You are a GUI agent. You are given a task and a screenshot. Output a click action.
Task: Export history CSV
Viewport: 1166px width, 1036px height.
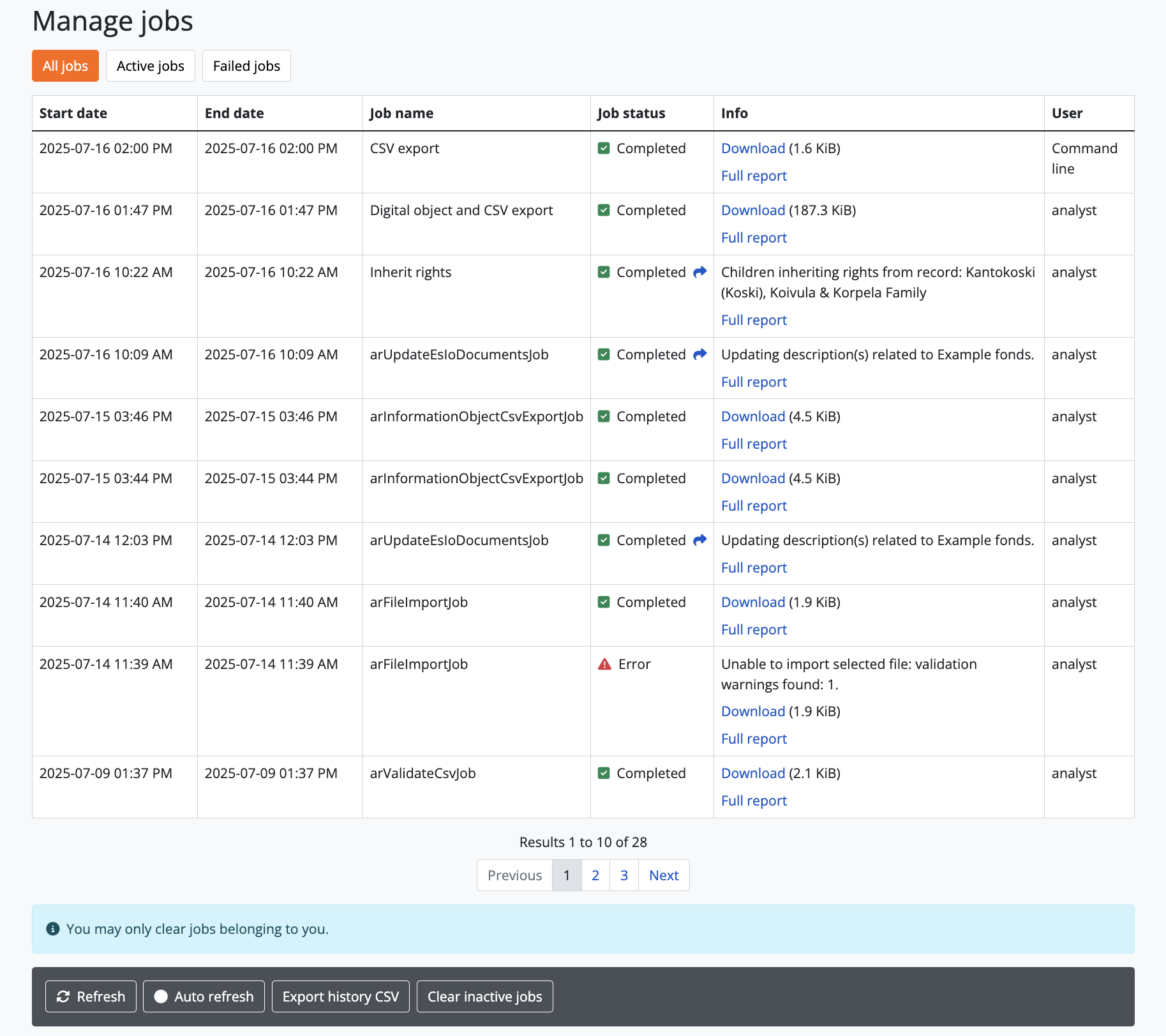point(341,996)
